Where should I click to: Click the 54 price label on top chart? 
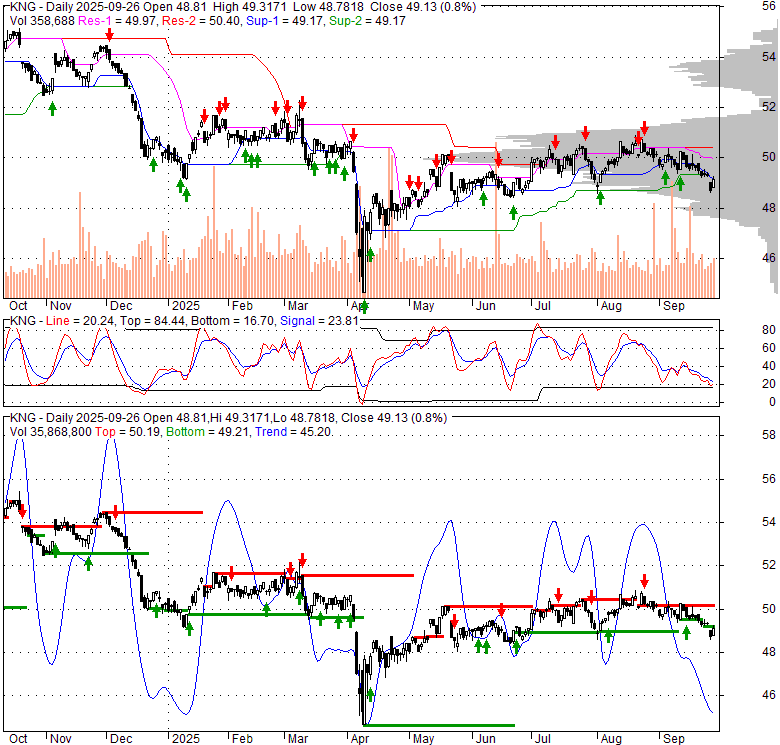click(769, 57)
